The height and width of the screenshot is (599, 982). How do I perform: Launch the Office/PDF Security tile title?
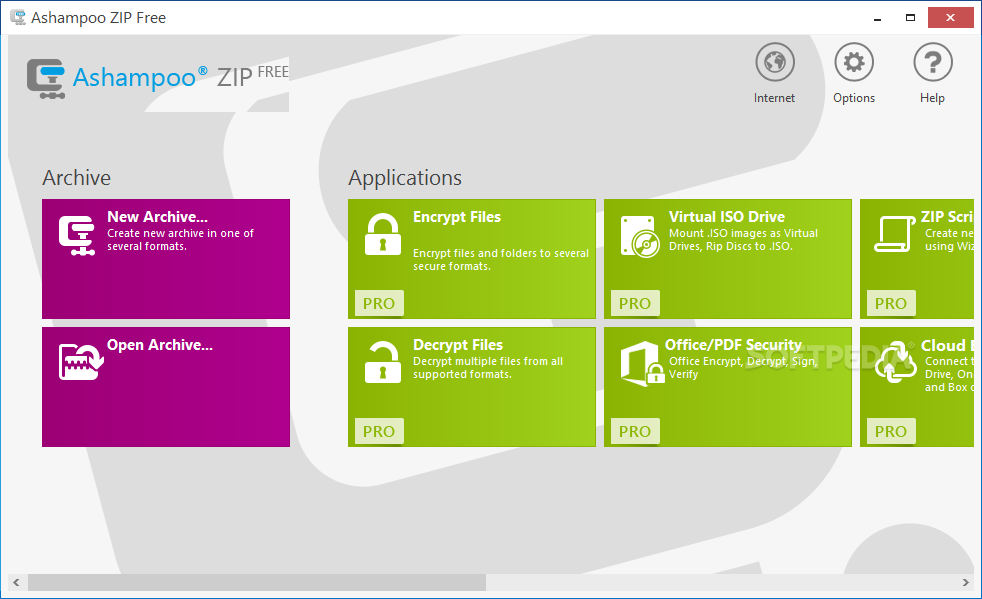(x=733, y=345)
